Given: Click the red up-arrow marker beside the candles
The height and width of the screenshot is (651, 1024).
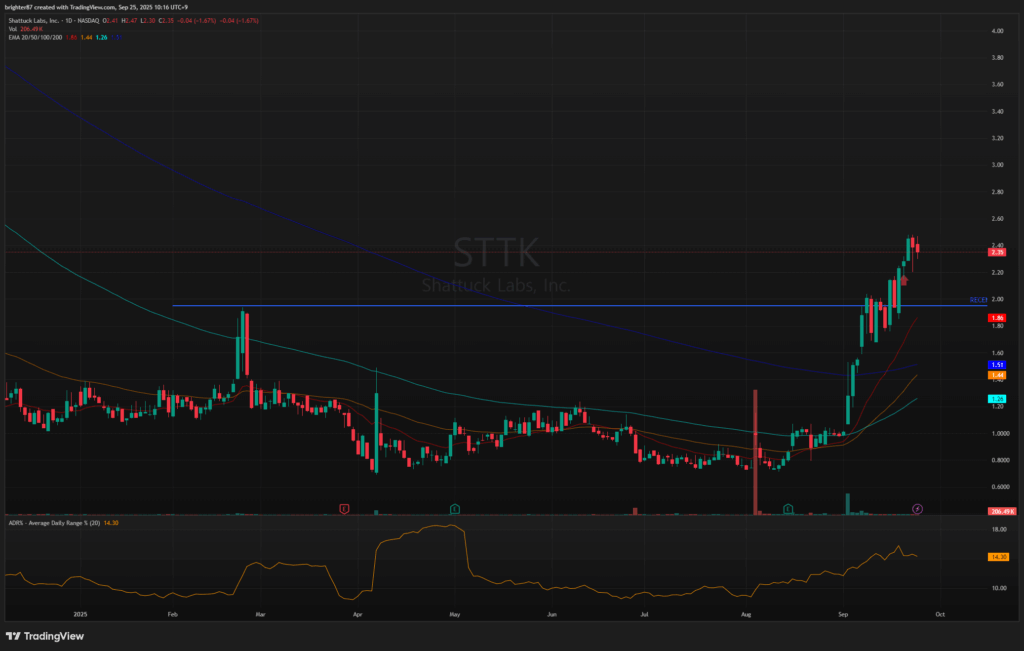Looking at the screenshot, I should [x=904, y=280].
